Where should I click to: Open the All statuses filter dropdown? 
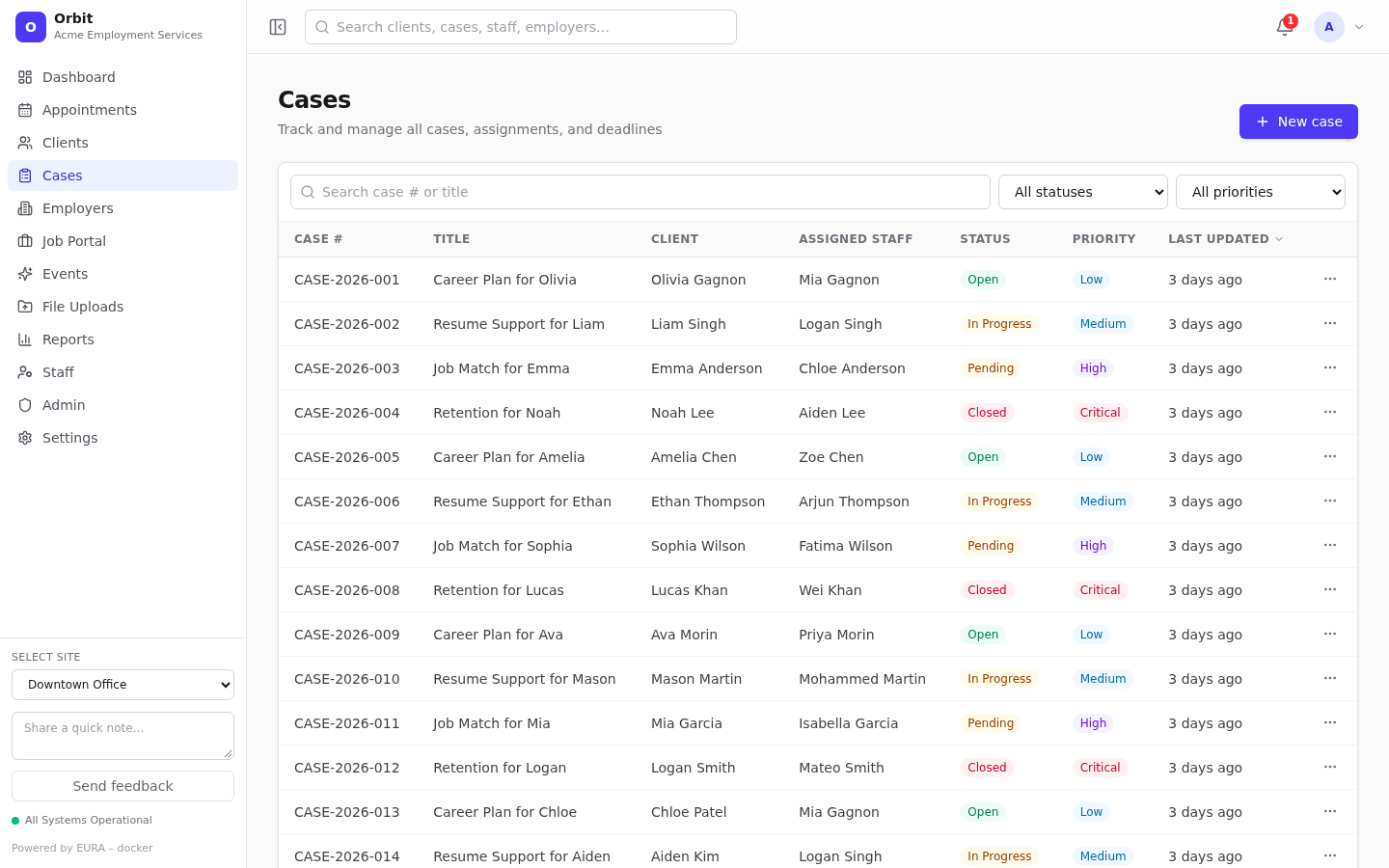tap(1083, 192)
